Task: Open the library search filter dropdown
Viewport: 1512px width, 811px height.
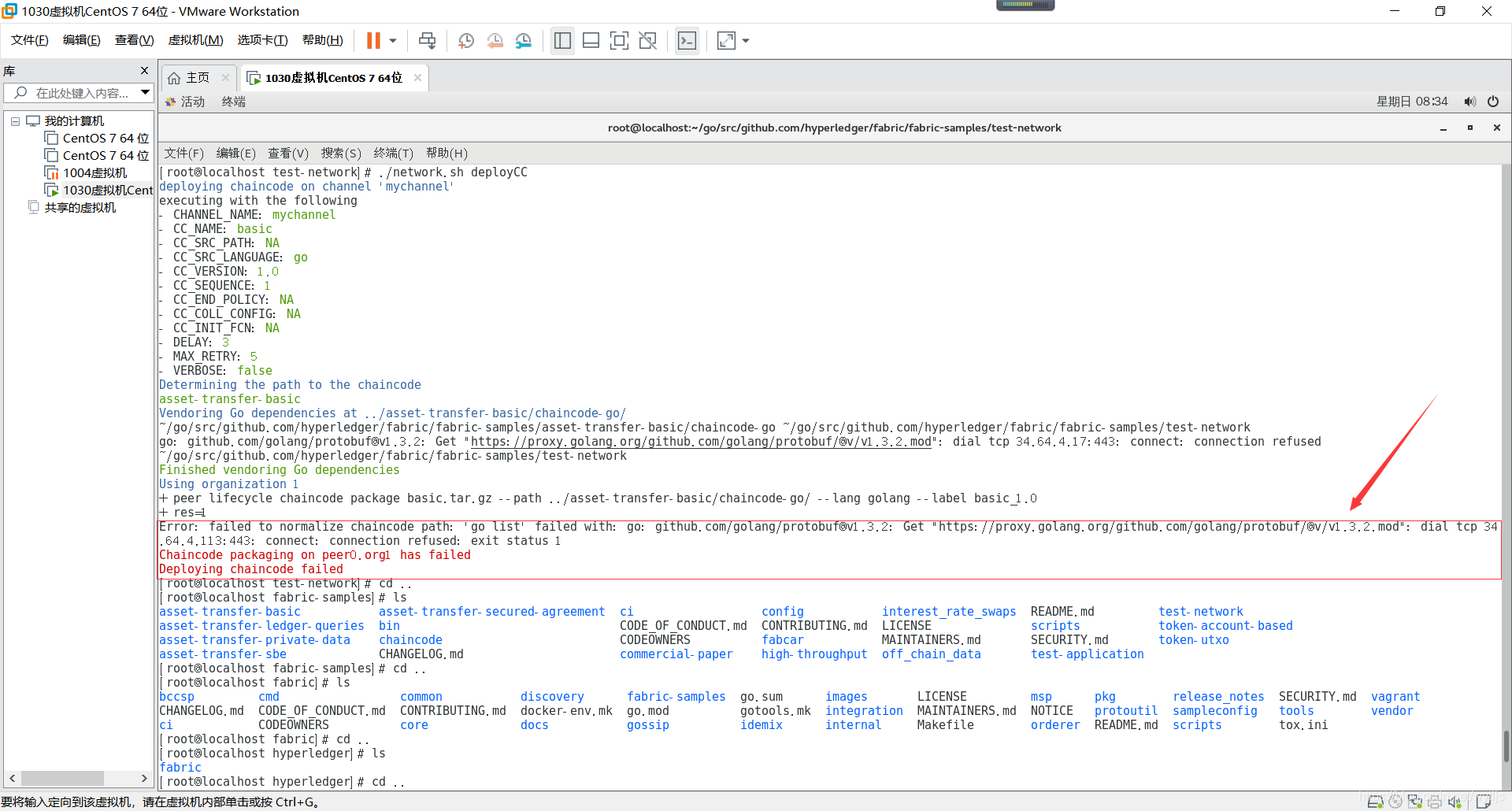Action: [146, 93]
